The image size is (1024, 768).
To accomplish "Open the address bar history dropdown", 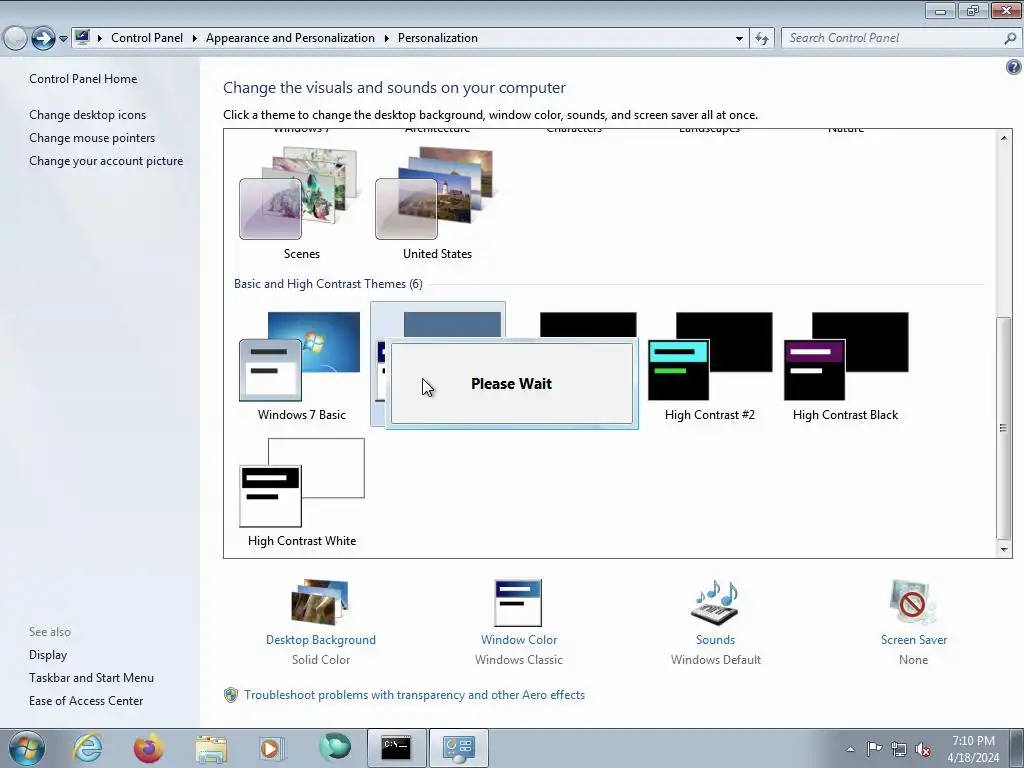I will tap(739, 39).
